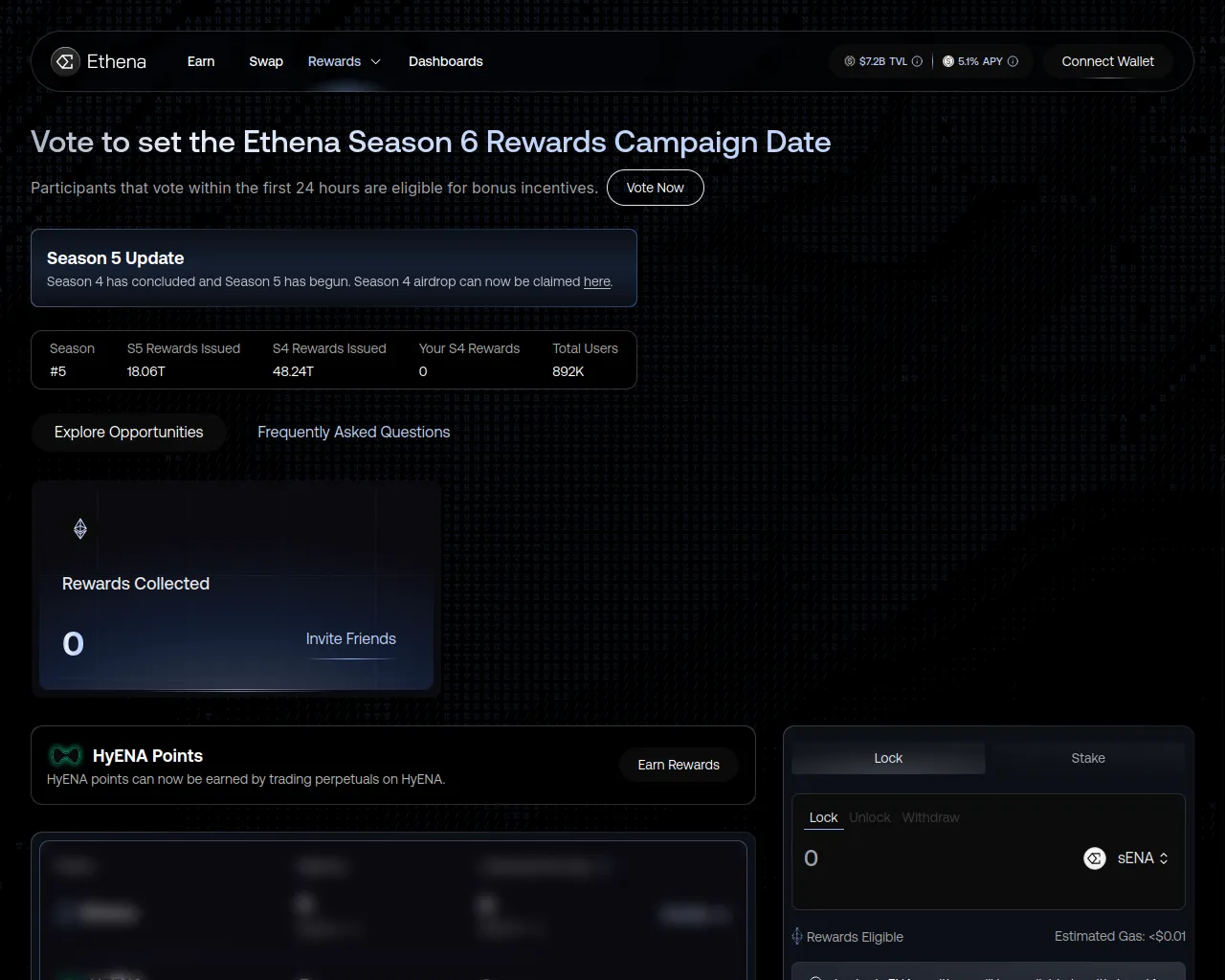
Task: Open the info icon next to TVL
Action: coord(917,61)
